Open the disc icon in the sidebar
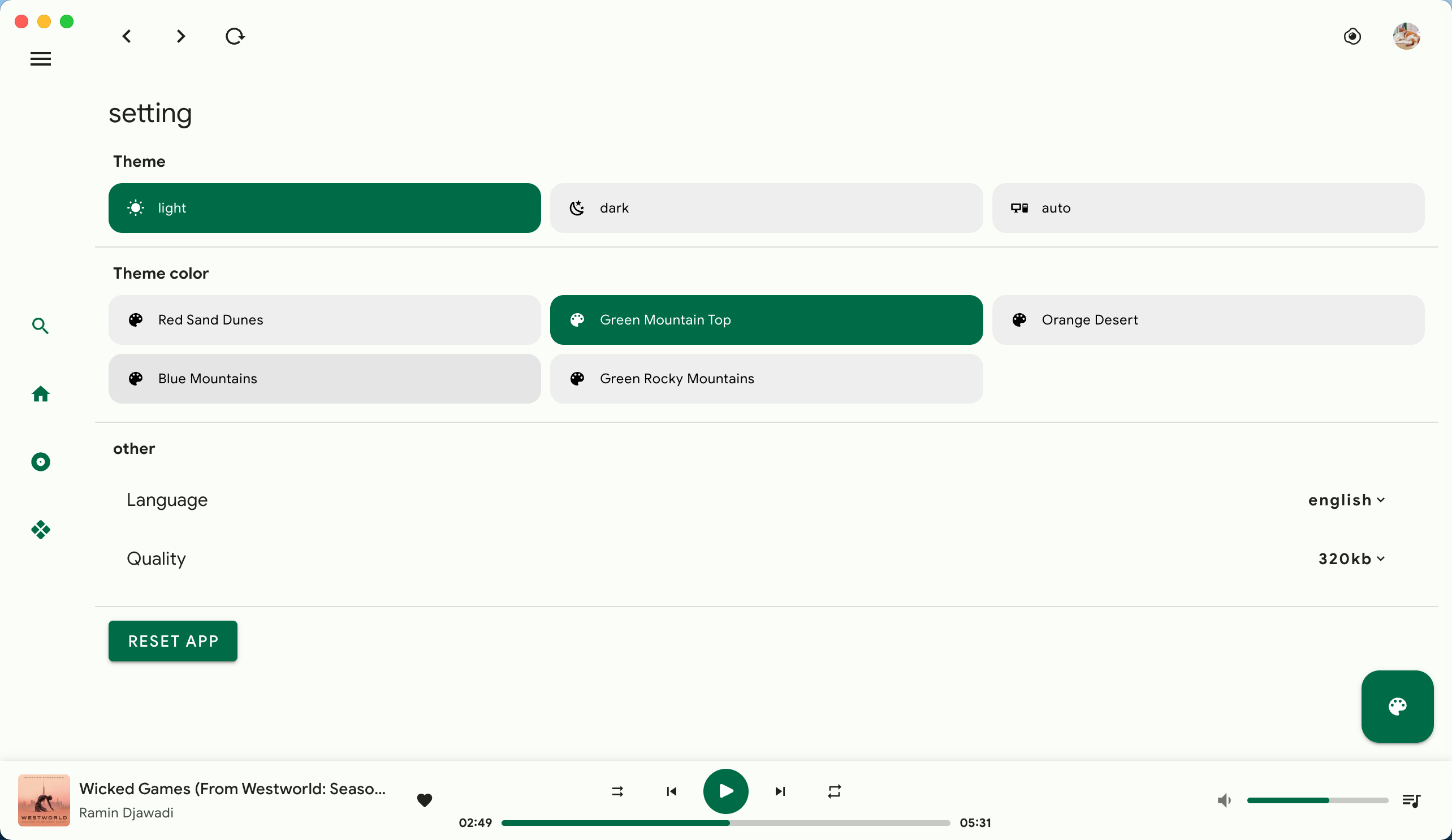The height and width of the screenshot is (840, 1452). (40, 462)
